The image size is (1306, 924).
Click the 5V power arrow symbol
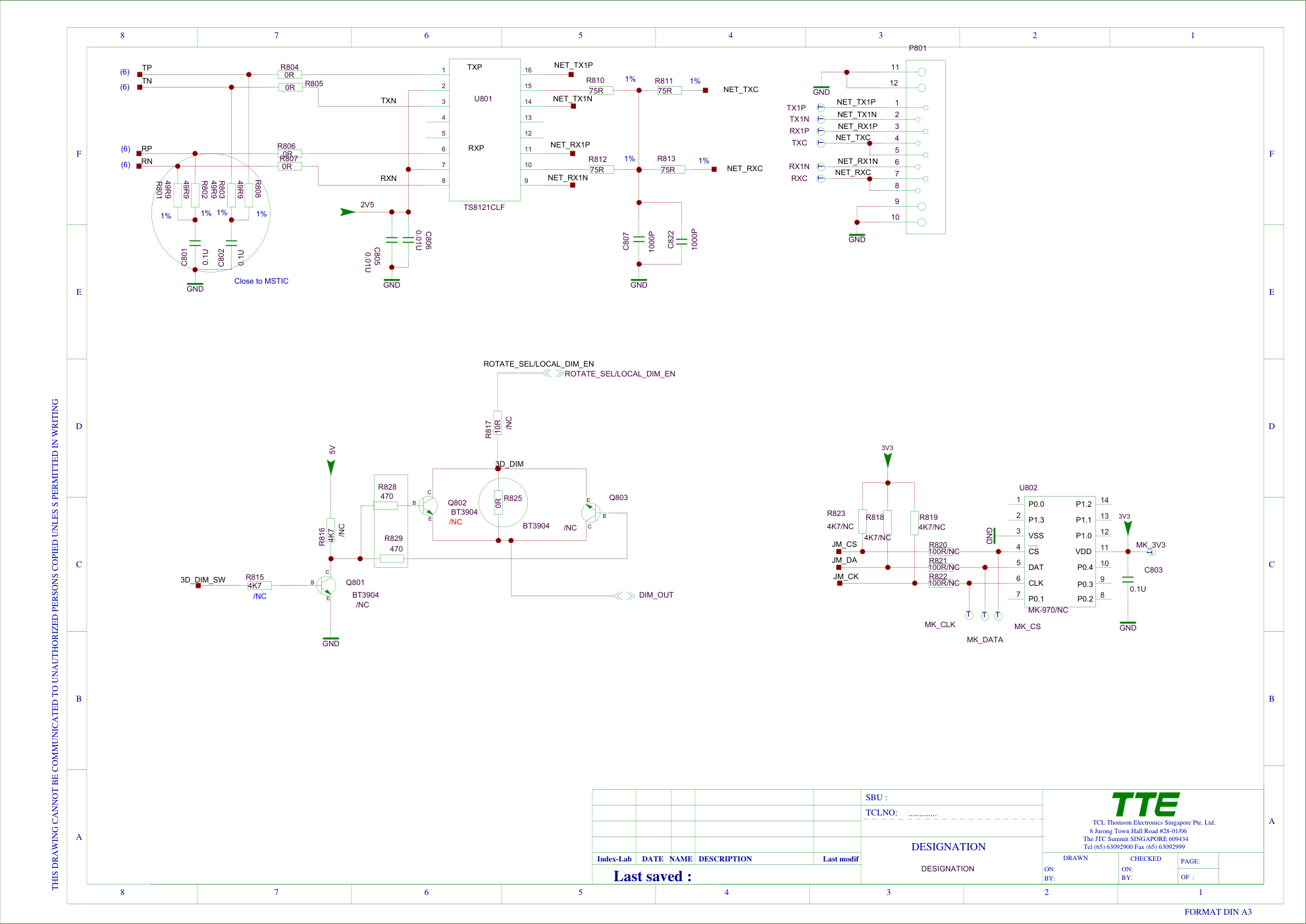(331, 467)
